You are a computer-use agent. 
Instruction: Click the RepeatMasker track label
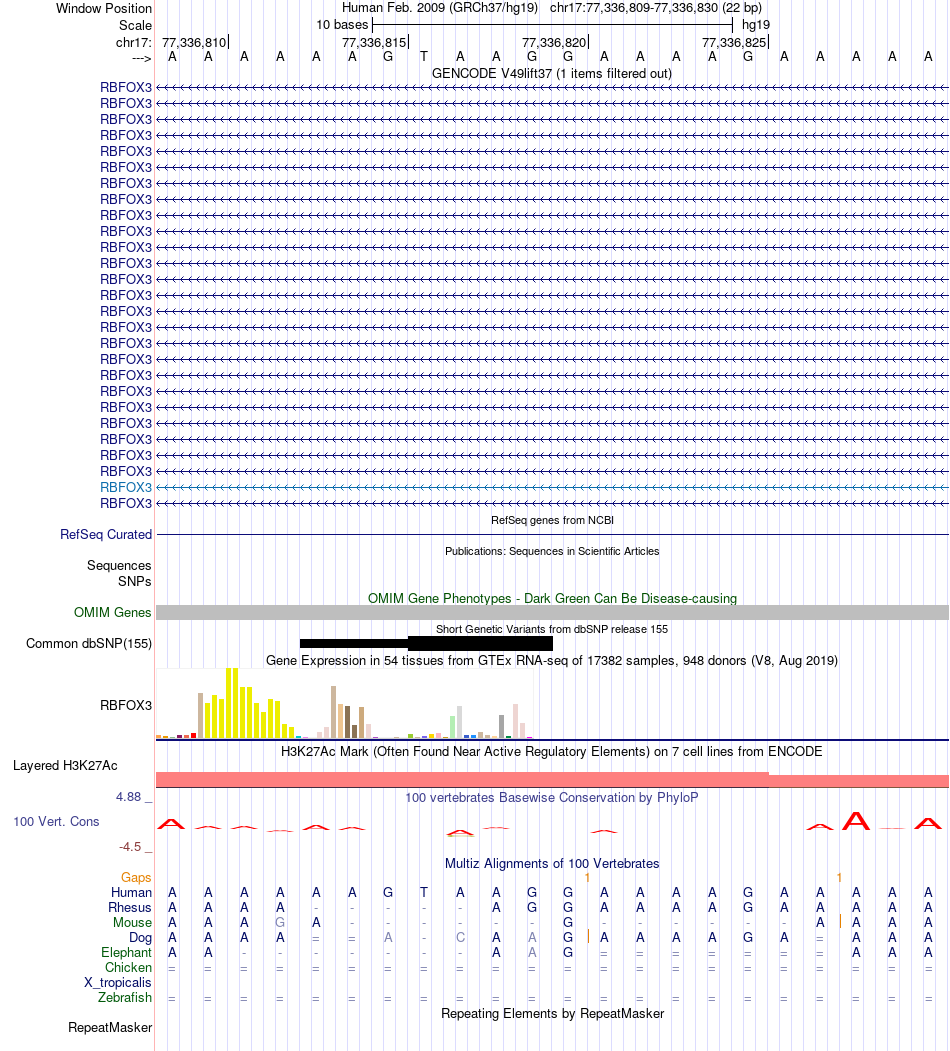110,1028
